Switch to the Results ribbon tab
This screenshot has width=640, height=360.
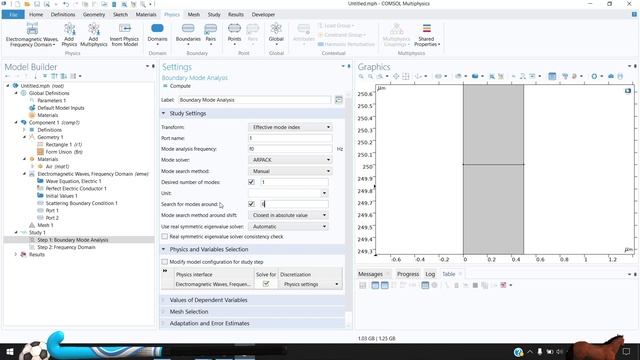point(236,15)
